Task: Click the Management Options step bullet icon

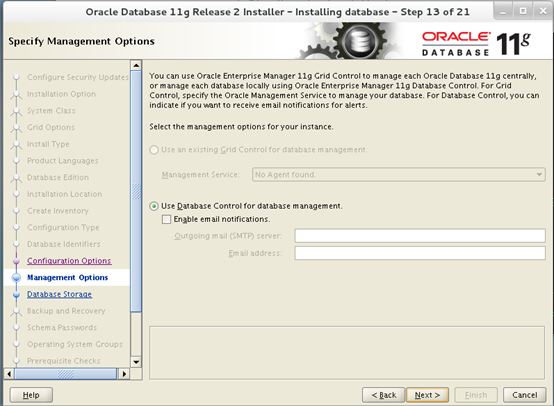Action: coord(16,278)
